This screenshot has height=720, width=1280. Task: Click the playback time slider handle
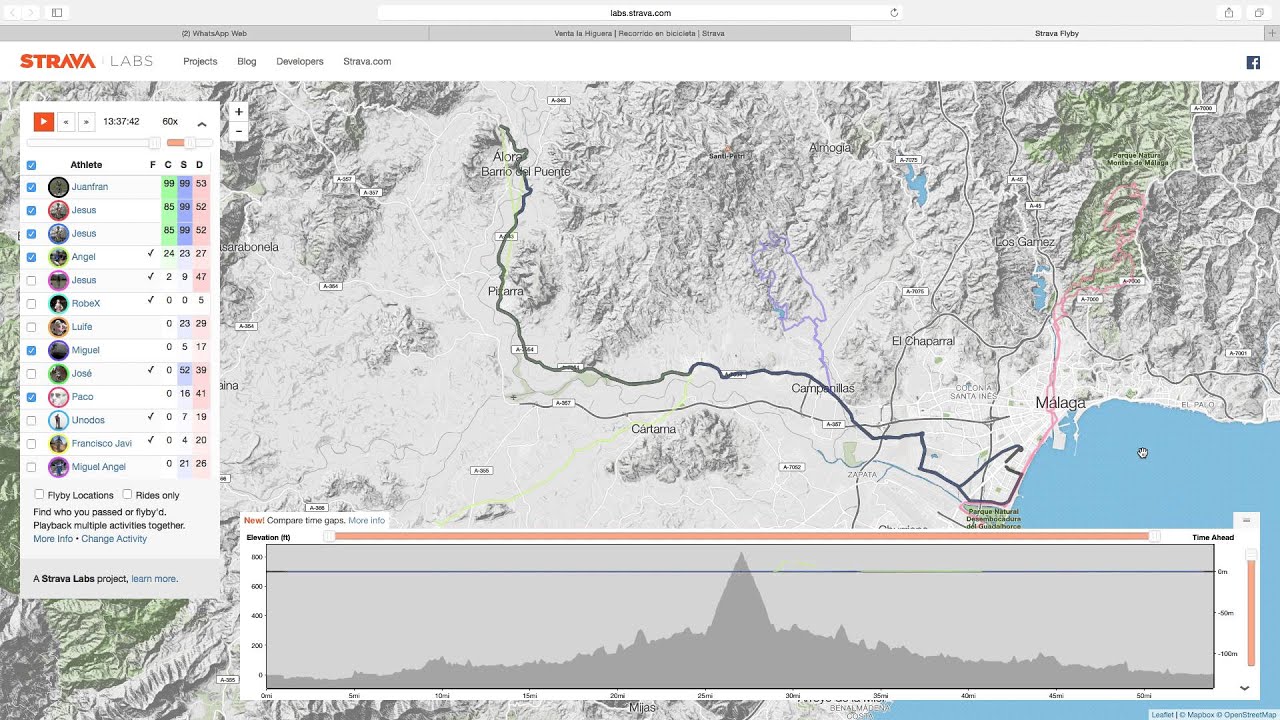(154, 143)
